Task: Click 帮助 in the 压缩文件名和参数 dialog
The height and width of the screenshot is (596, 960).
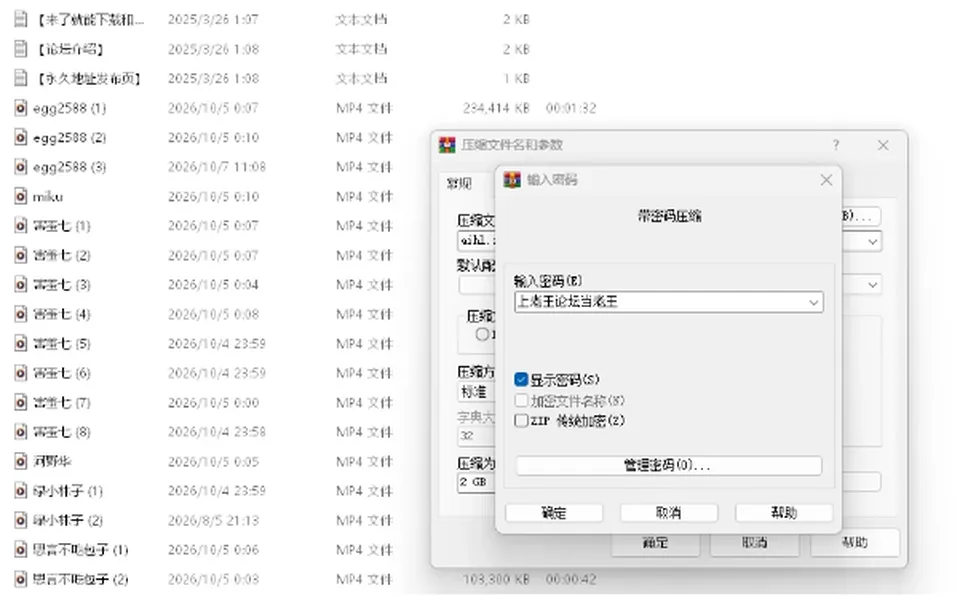Action: coord(855,543)
